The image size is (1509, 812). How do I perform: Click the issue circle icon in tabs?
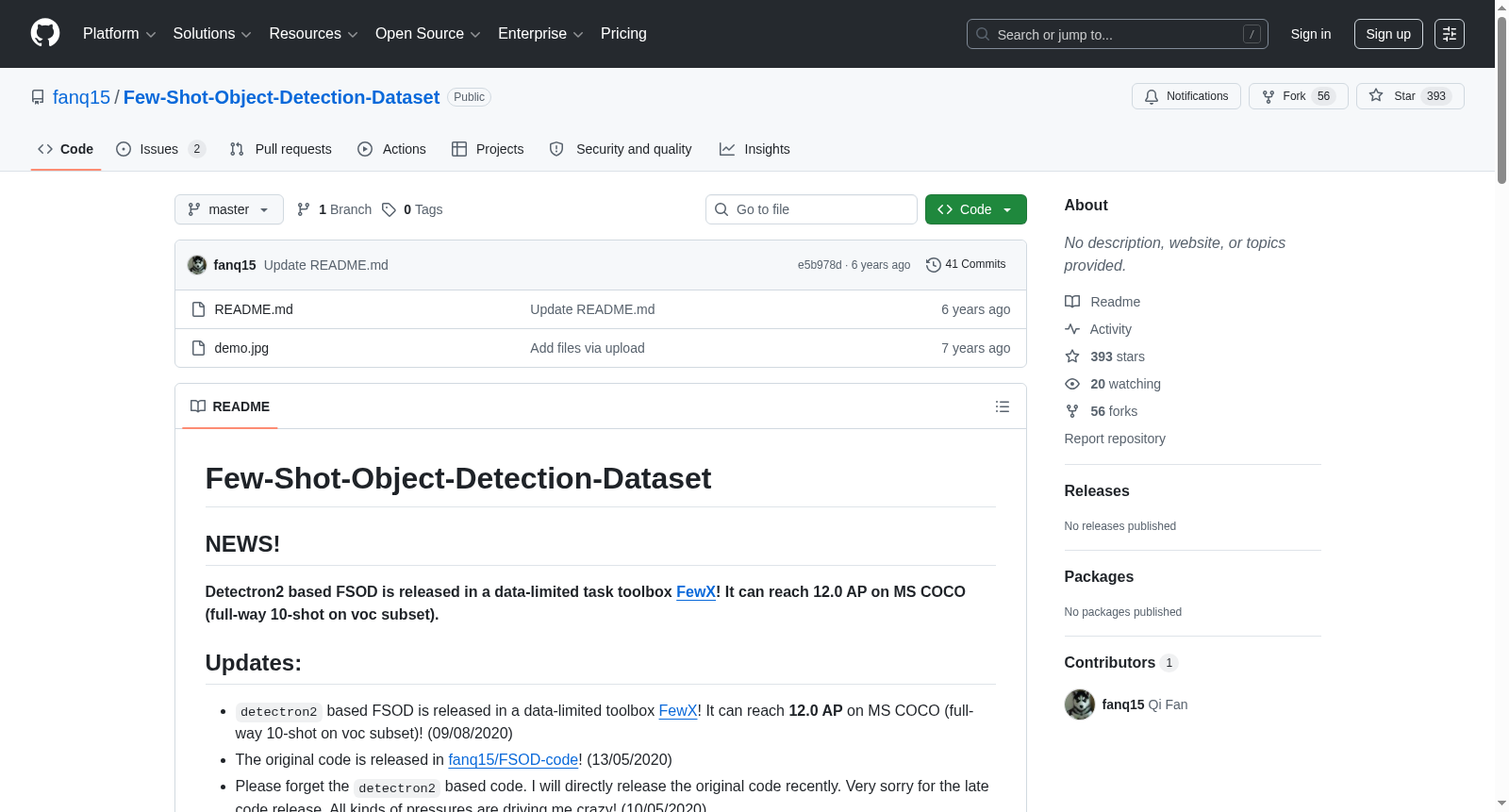pyautogui.click(x=124, y=149)
